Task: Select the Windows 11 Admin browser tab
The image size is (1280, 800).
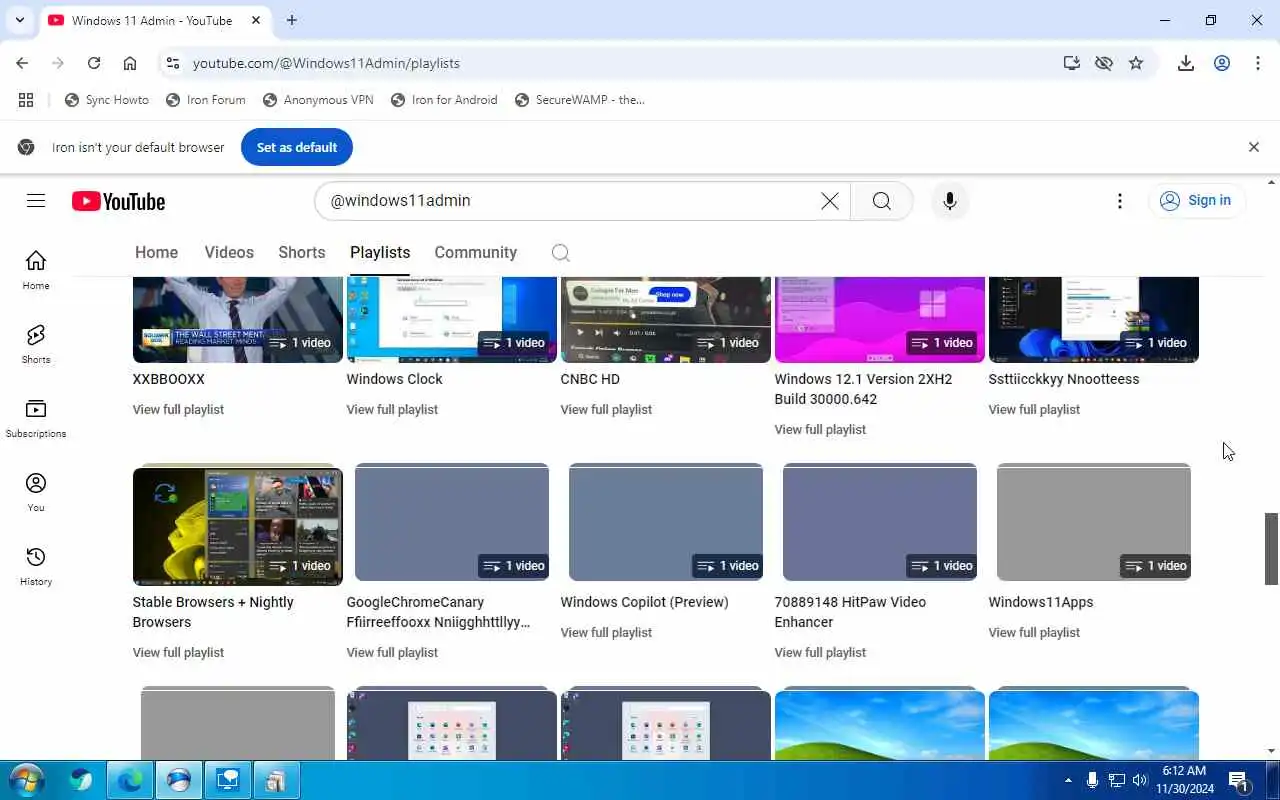Action: coord(155,20)
